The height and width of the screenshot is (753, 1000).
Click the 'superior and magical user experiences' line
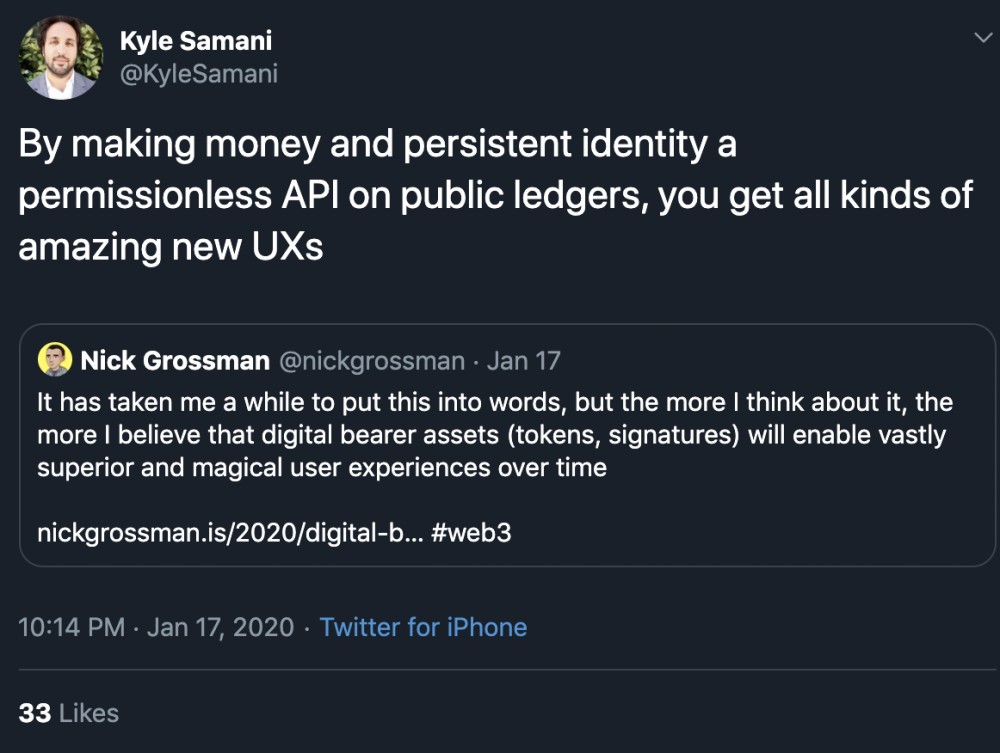point(322,468)
